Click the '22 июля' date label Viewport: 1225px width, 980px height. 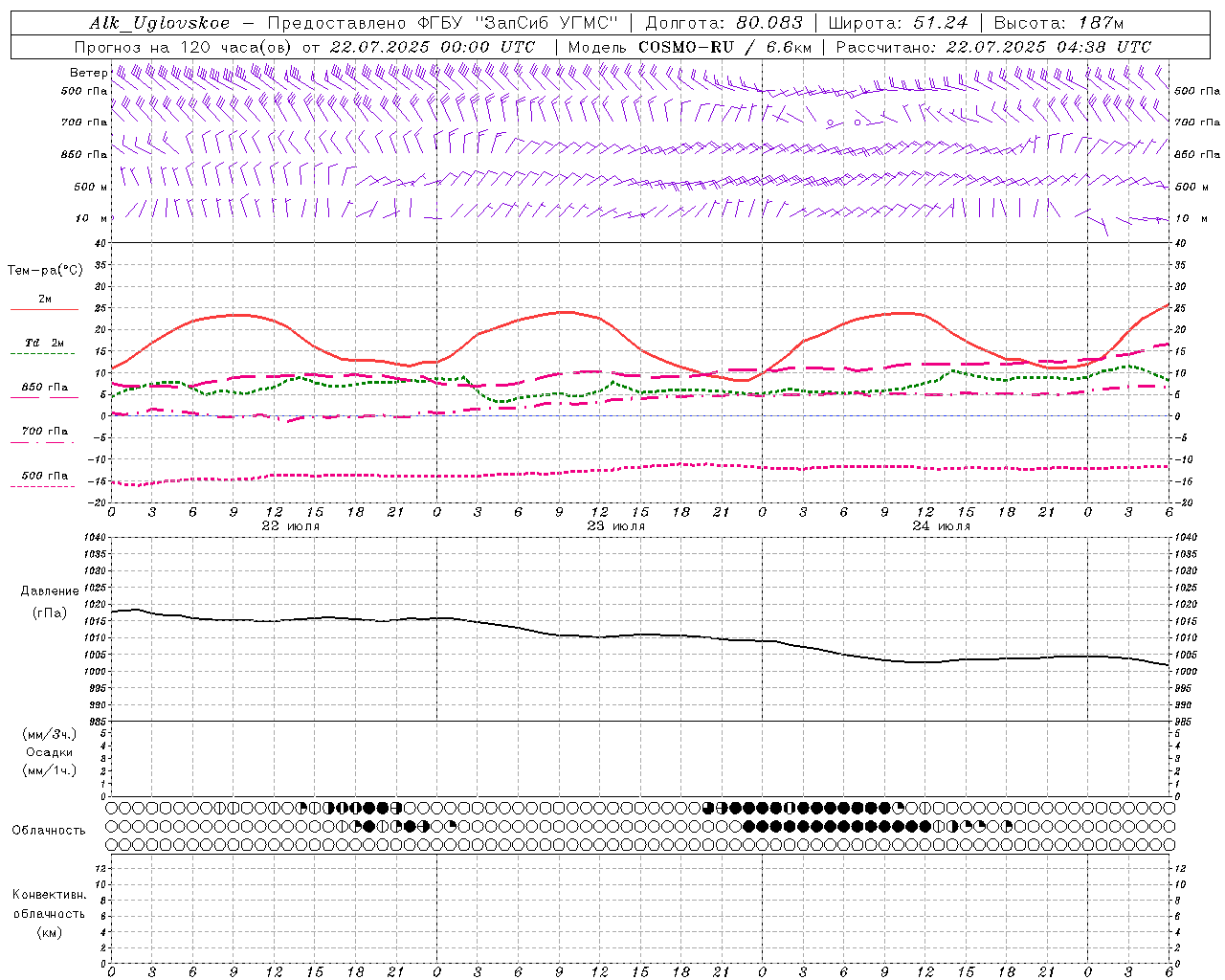coord(291,525)
